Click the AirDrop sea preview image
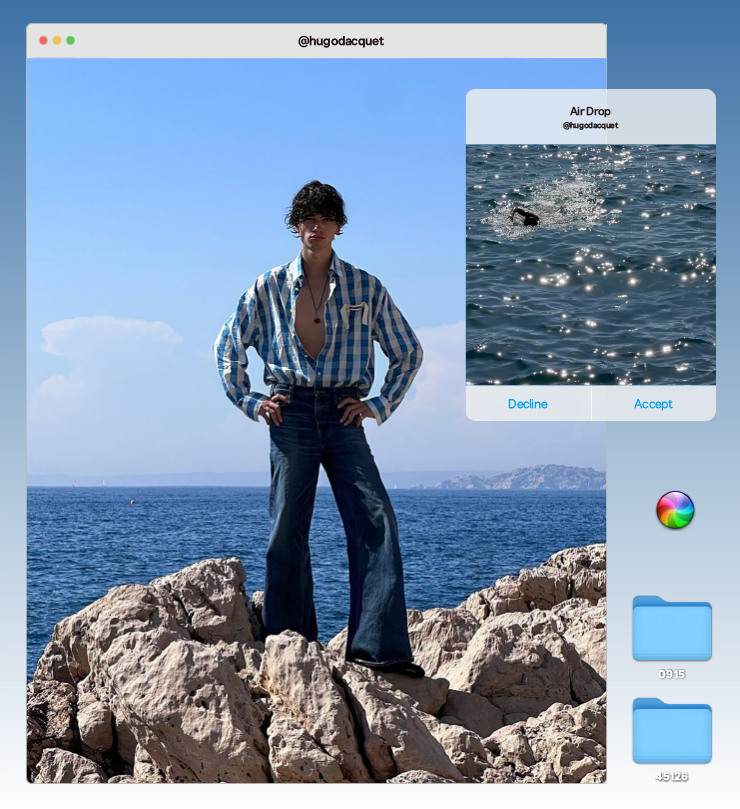This screenshot has height=809, width=740. click(590, 300)
